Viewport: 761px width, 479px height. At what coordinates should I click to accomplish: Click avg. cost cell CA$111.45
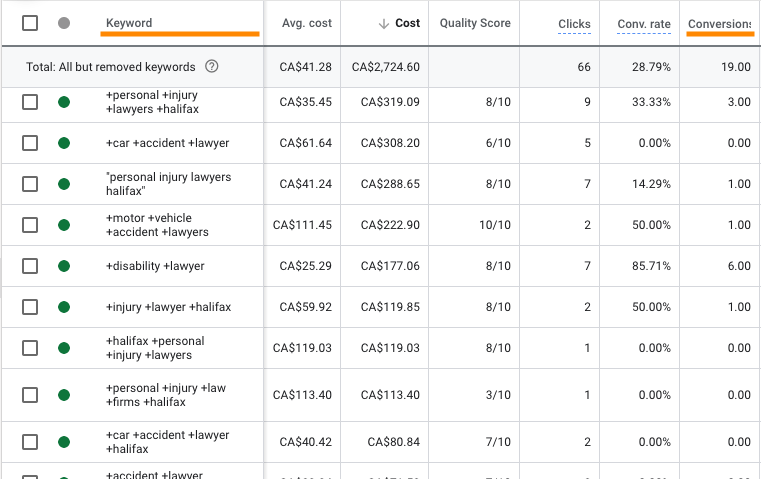302,225
